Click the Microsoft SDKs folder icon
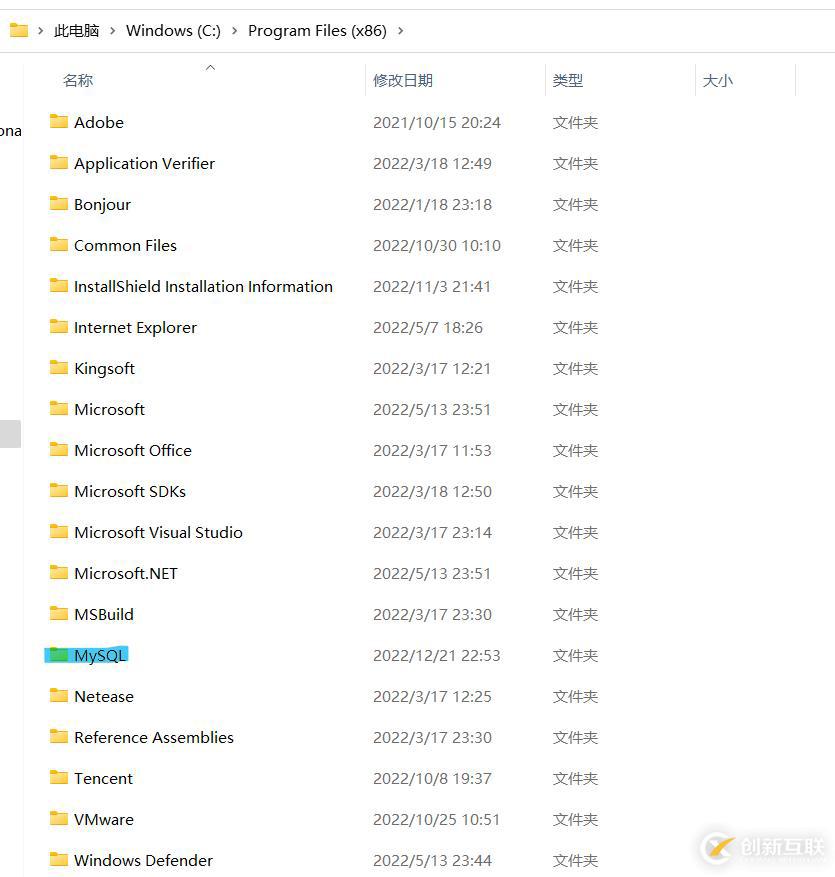This screenshot has height=877, width=835. tap(59, 491)
